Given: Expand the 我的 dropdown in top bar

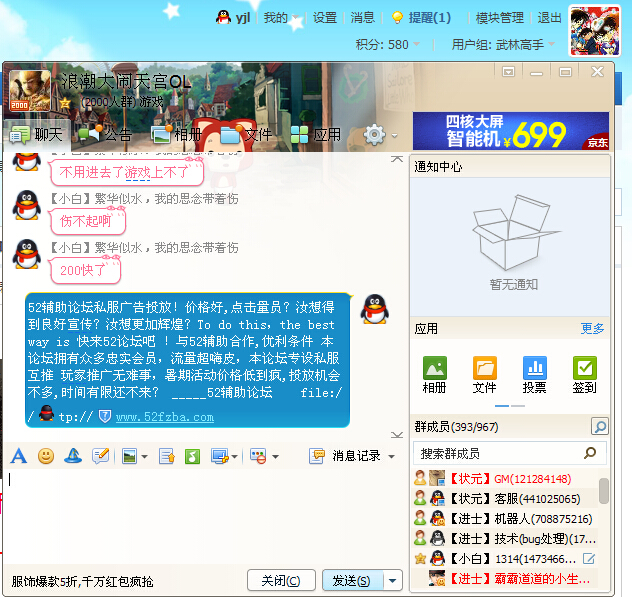Looking at the screenshot, I should pos(296,18).
